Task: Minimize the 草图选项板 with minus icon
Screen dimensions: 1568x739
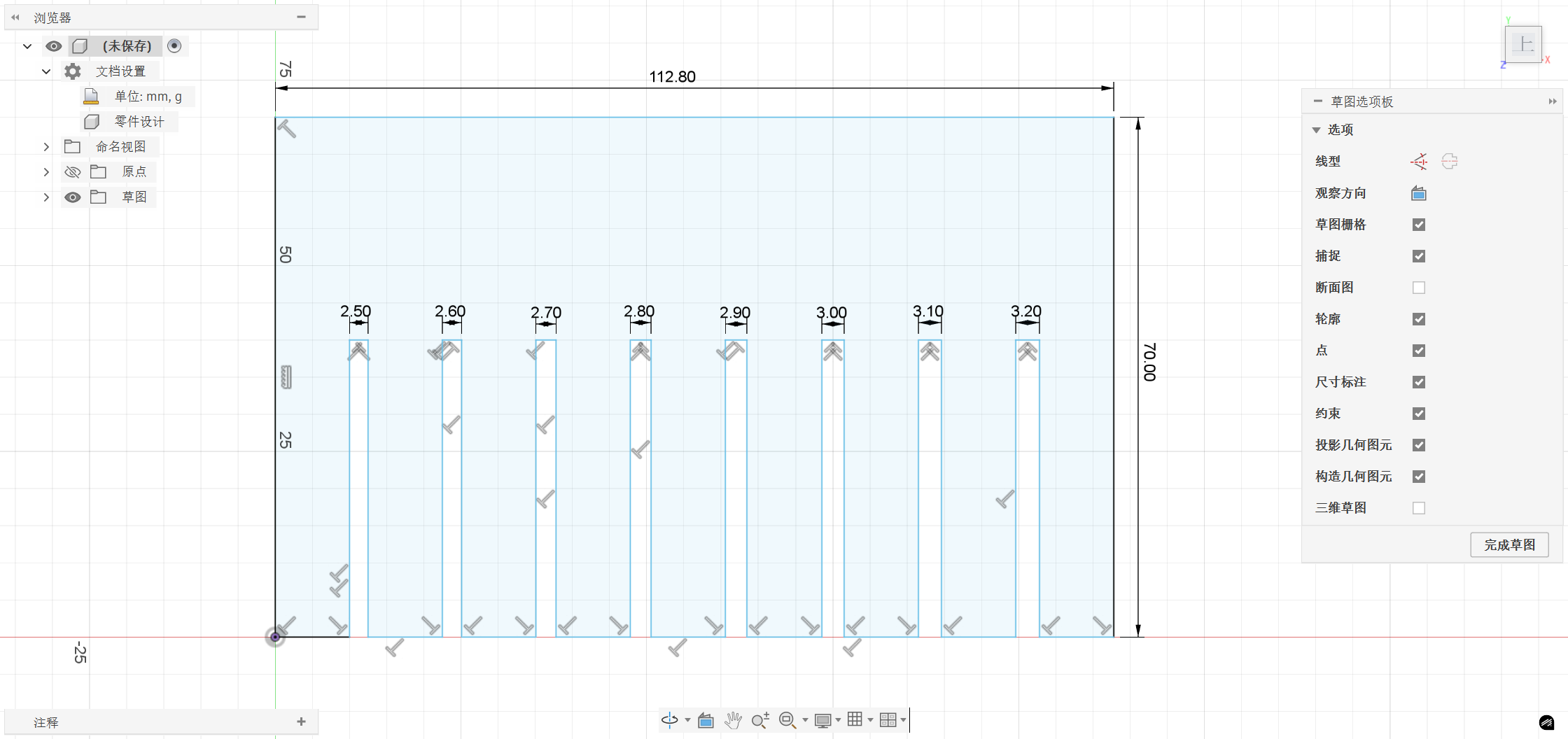Action: pyautogui.click(x=1318, y=101)
